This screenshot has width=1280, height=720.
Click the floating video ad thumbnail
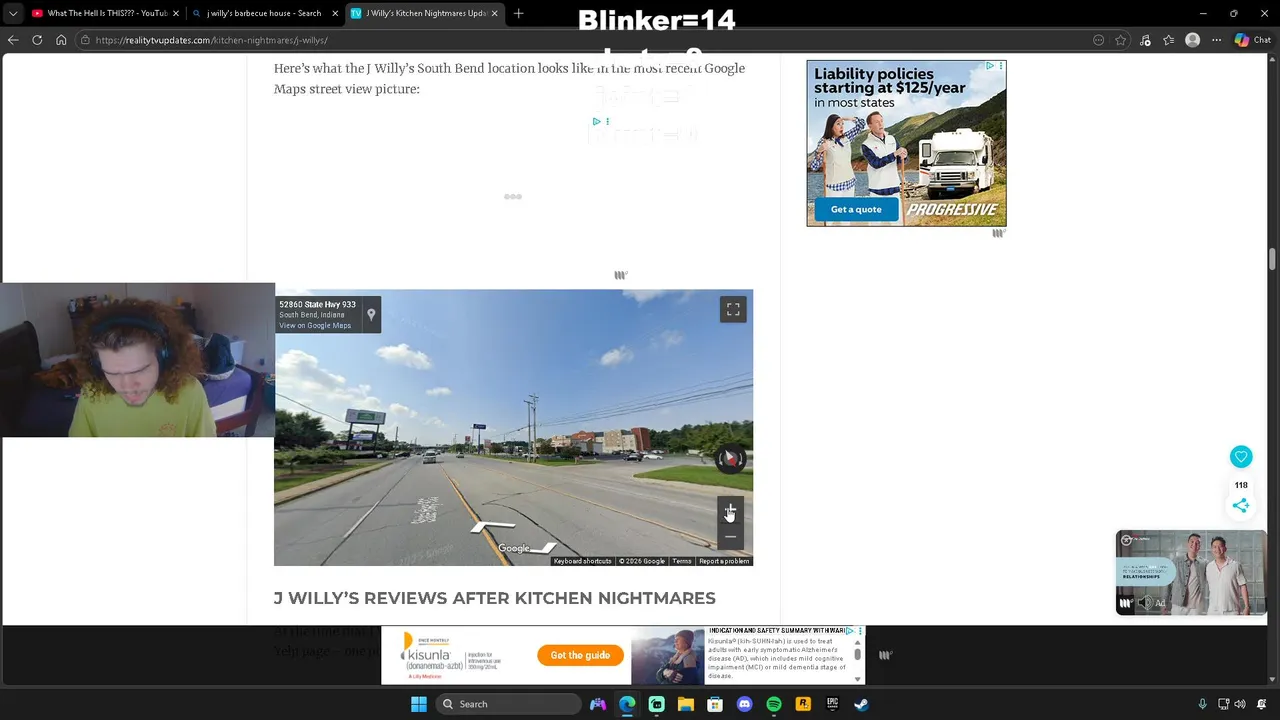coord(1191,572)
